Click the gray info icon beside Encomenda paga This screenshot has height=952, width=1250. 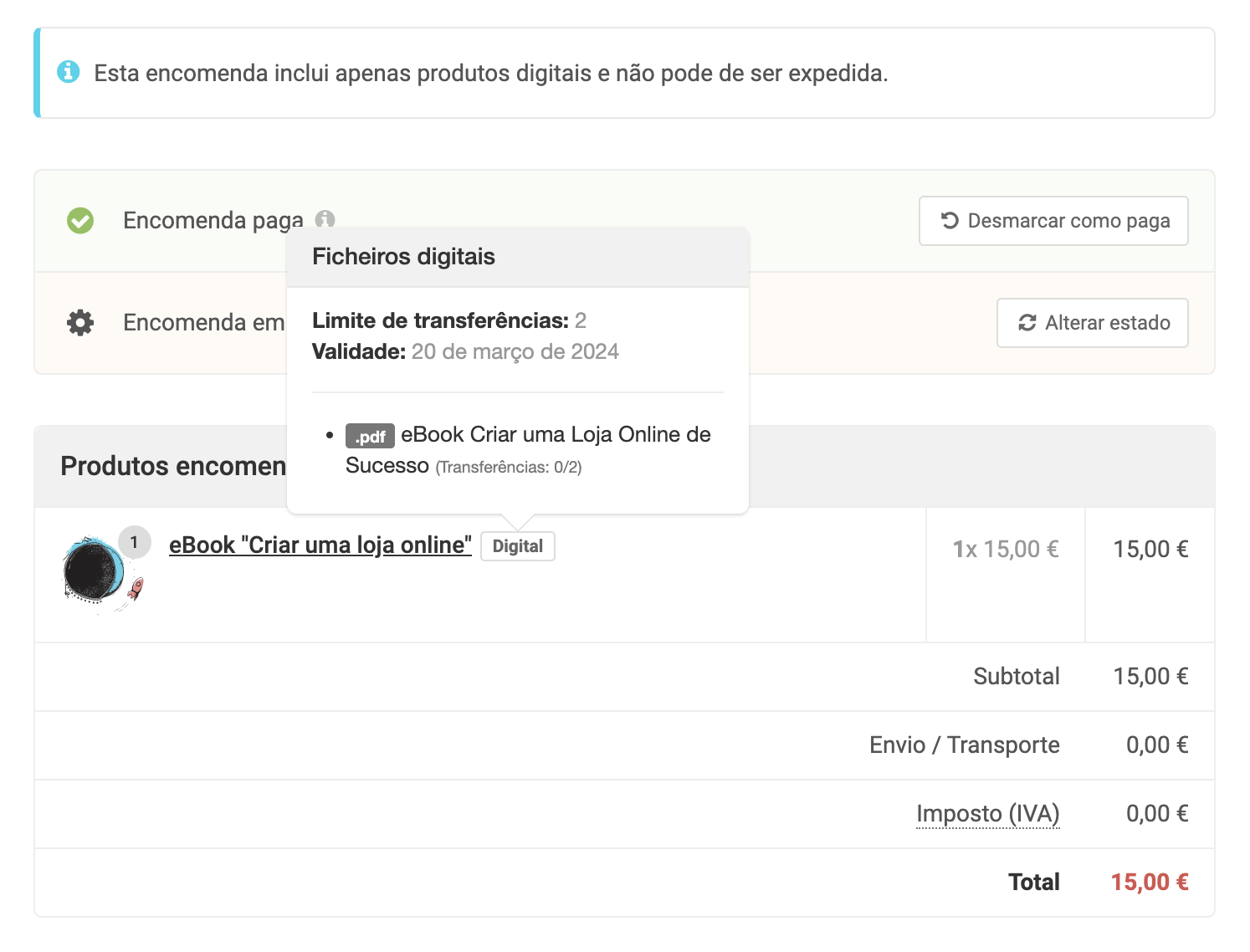[x=325, y=219]
